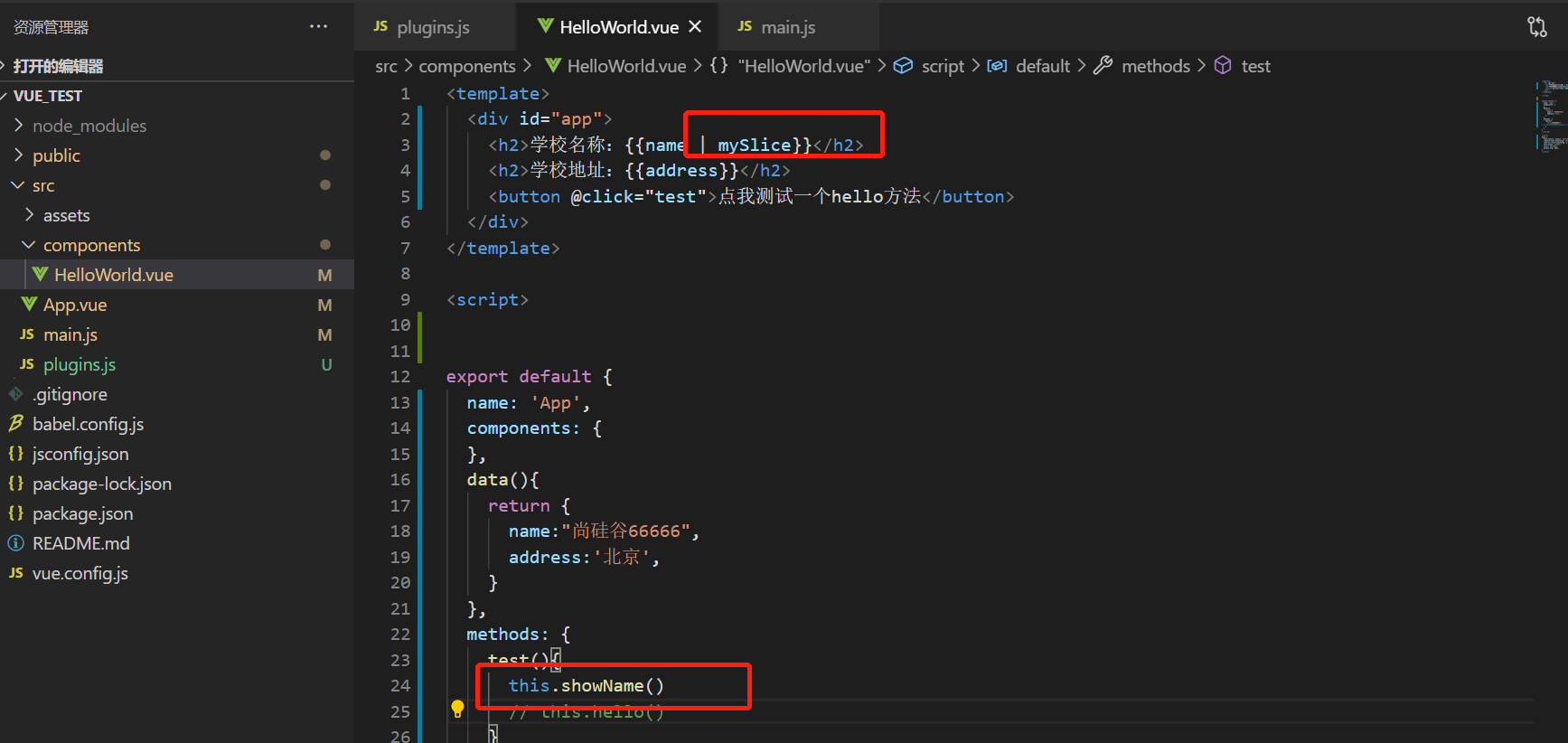Click the address:'北京' code line
Viewport: 1568px width, 743px height.
pyautogui.click(x=584, y=557)
